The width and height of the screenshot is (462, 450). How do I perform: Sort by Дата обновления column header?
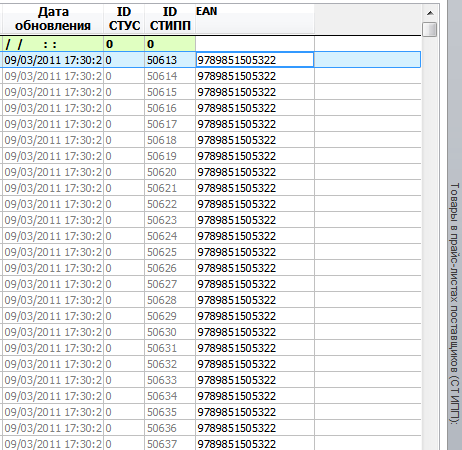(53, 19)
